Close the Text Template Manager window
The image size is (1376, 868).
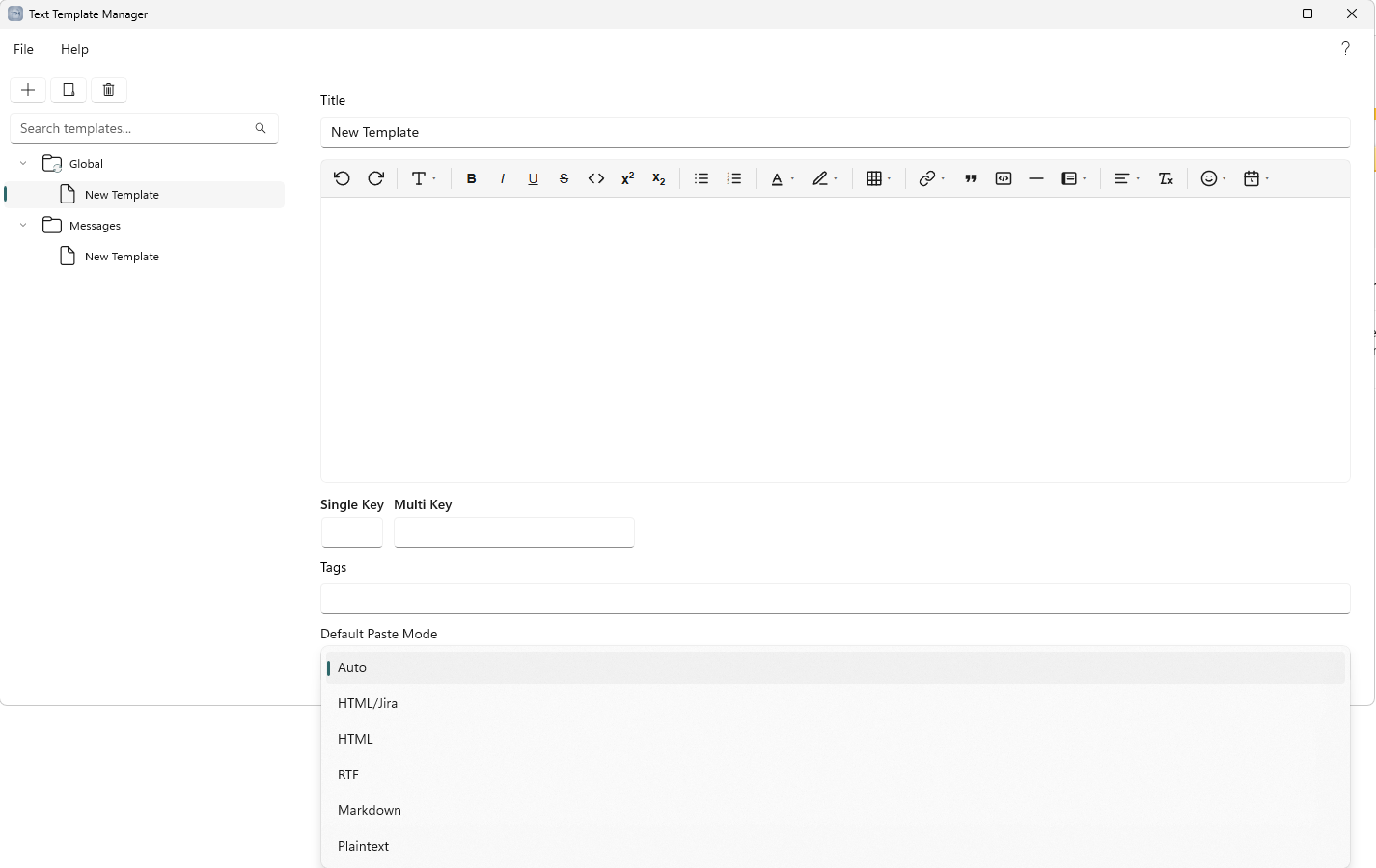(x=1352, y=14)
